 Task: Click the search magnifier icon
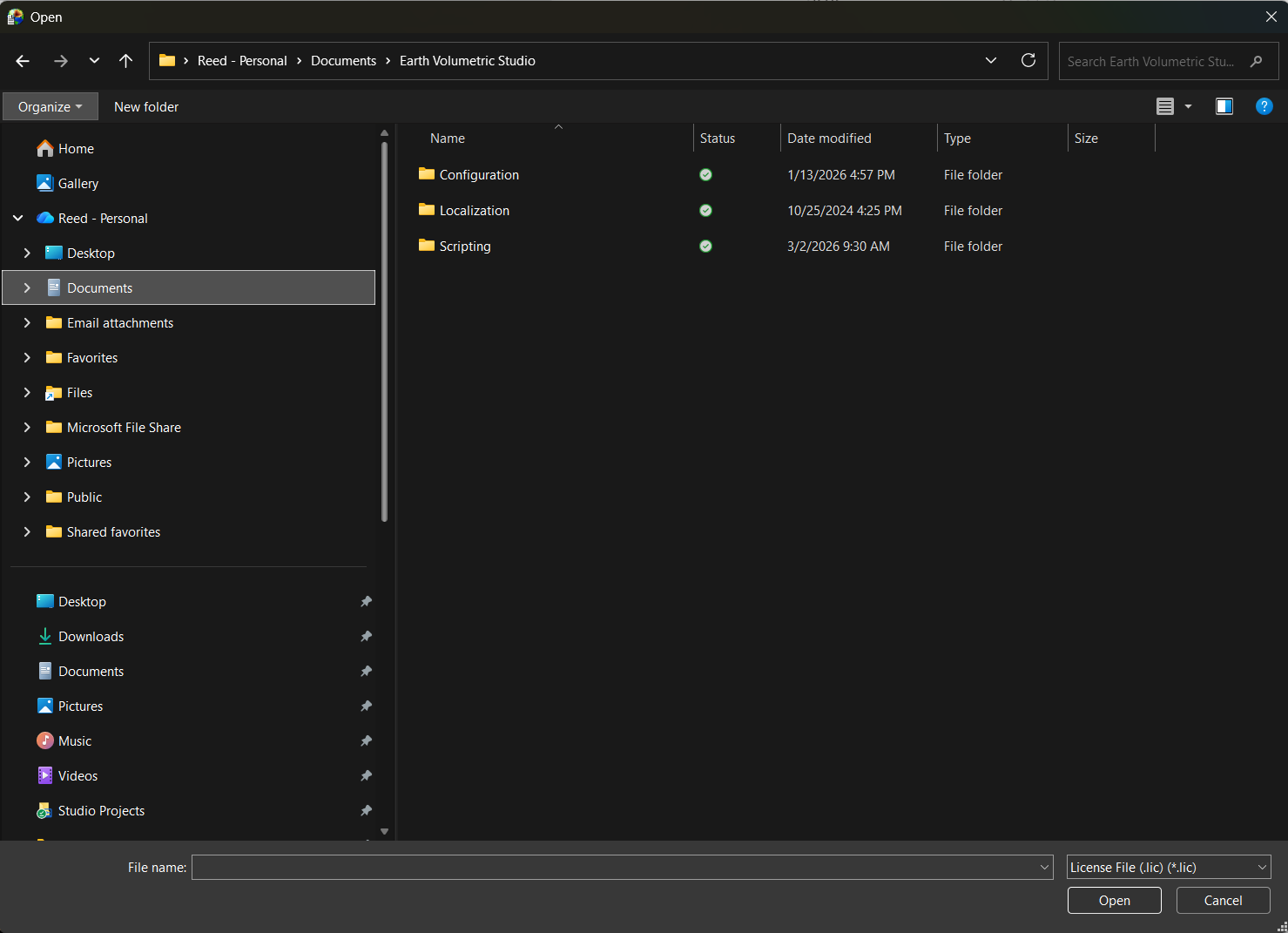click(1257, 61)
